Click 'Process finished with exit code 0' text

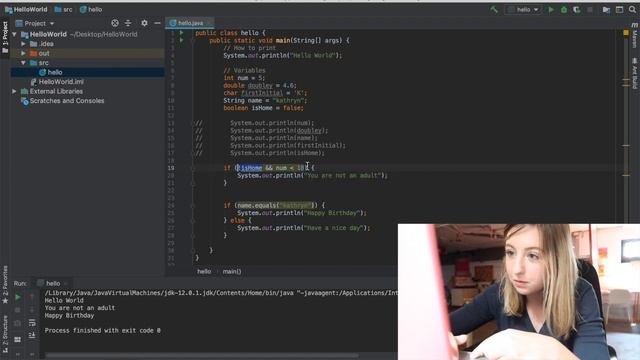tap(102, 331)
